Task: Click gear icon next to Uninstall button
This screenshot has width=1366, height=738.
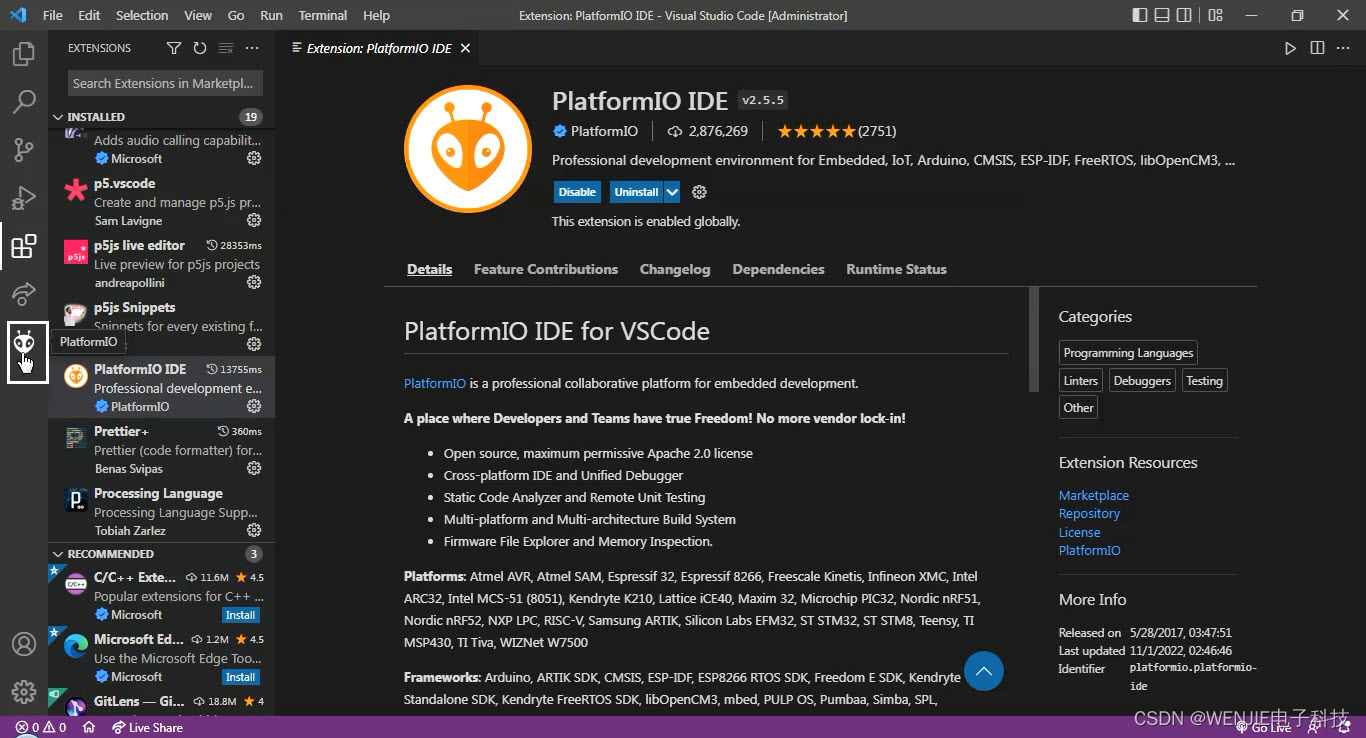Action: pyautogui.click(x=700, y=192)
